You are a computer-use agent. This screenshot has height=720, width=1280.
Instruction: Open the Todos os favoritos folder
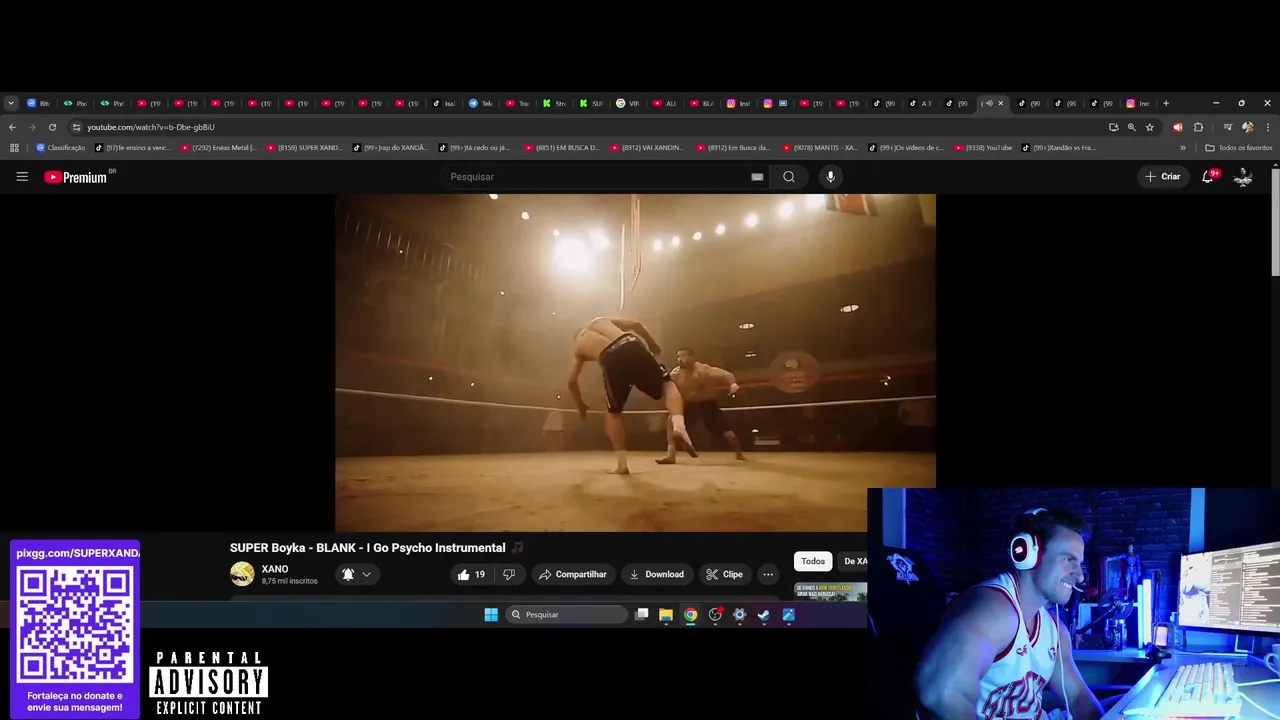pos(1239,148)
